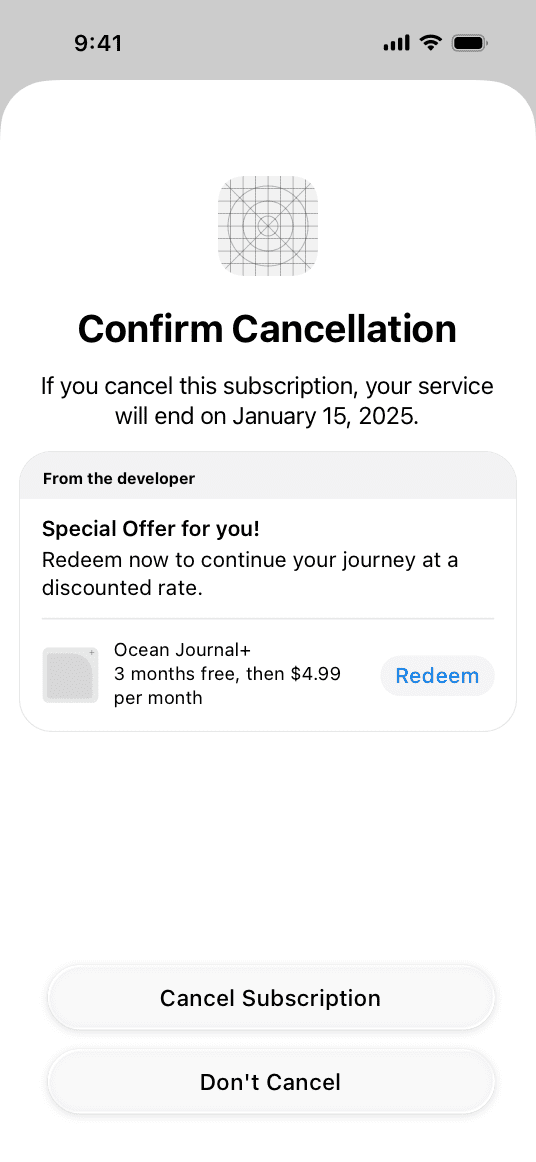Tap the Redeem button
The width and height of the screenshot is (536, 1162).
coord(437,676)
